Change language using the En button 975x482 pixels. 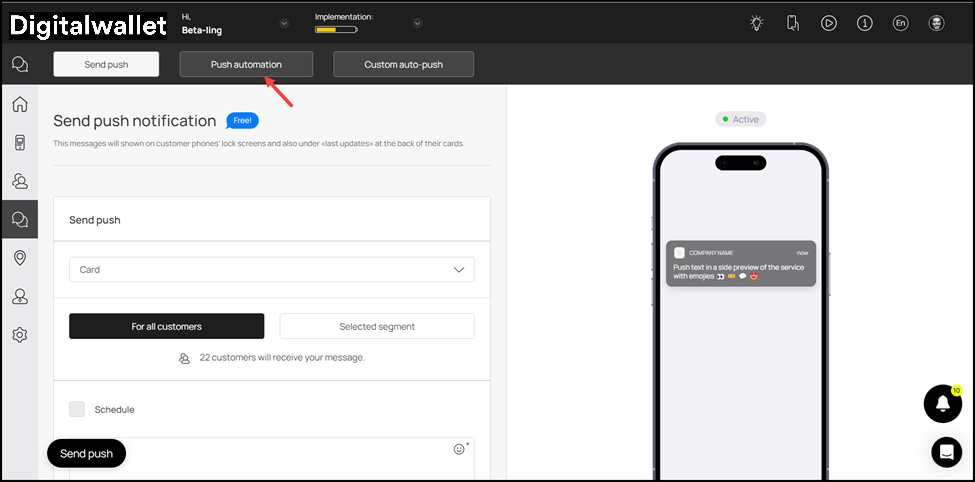coord(900,23)
